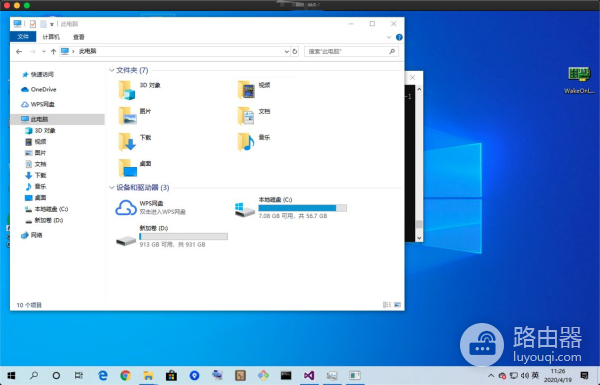600x385 pixels.
Task: Click the forward navigation arrow
Action: tap(33, 51)
